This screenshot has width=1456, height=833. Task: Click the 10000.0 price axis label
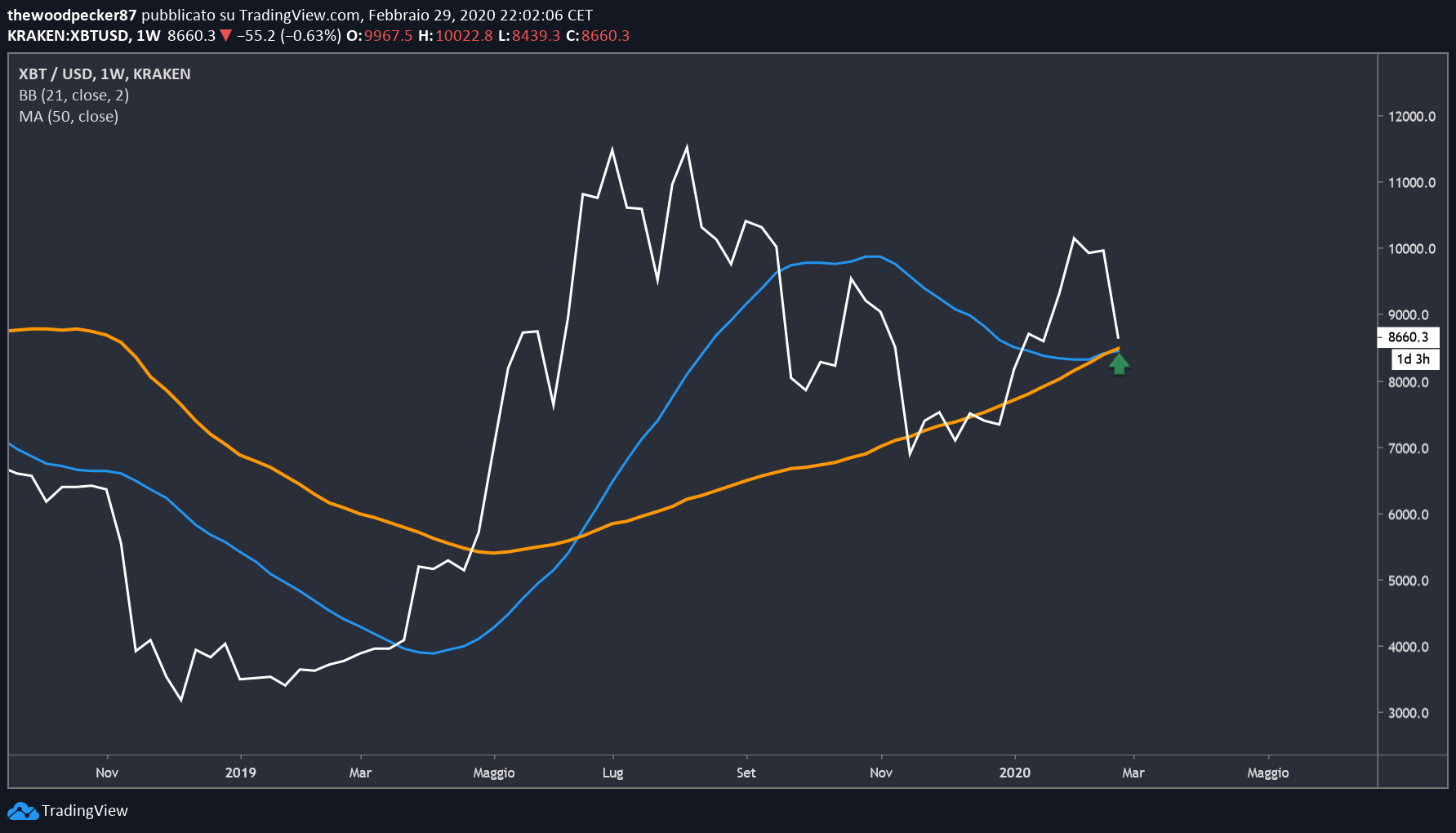pyautogui.click(x=1412, y=249)
